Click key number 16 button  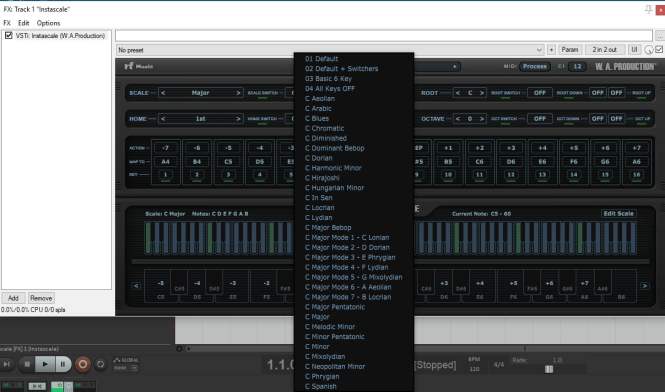click(637, 175)
